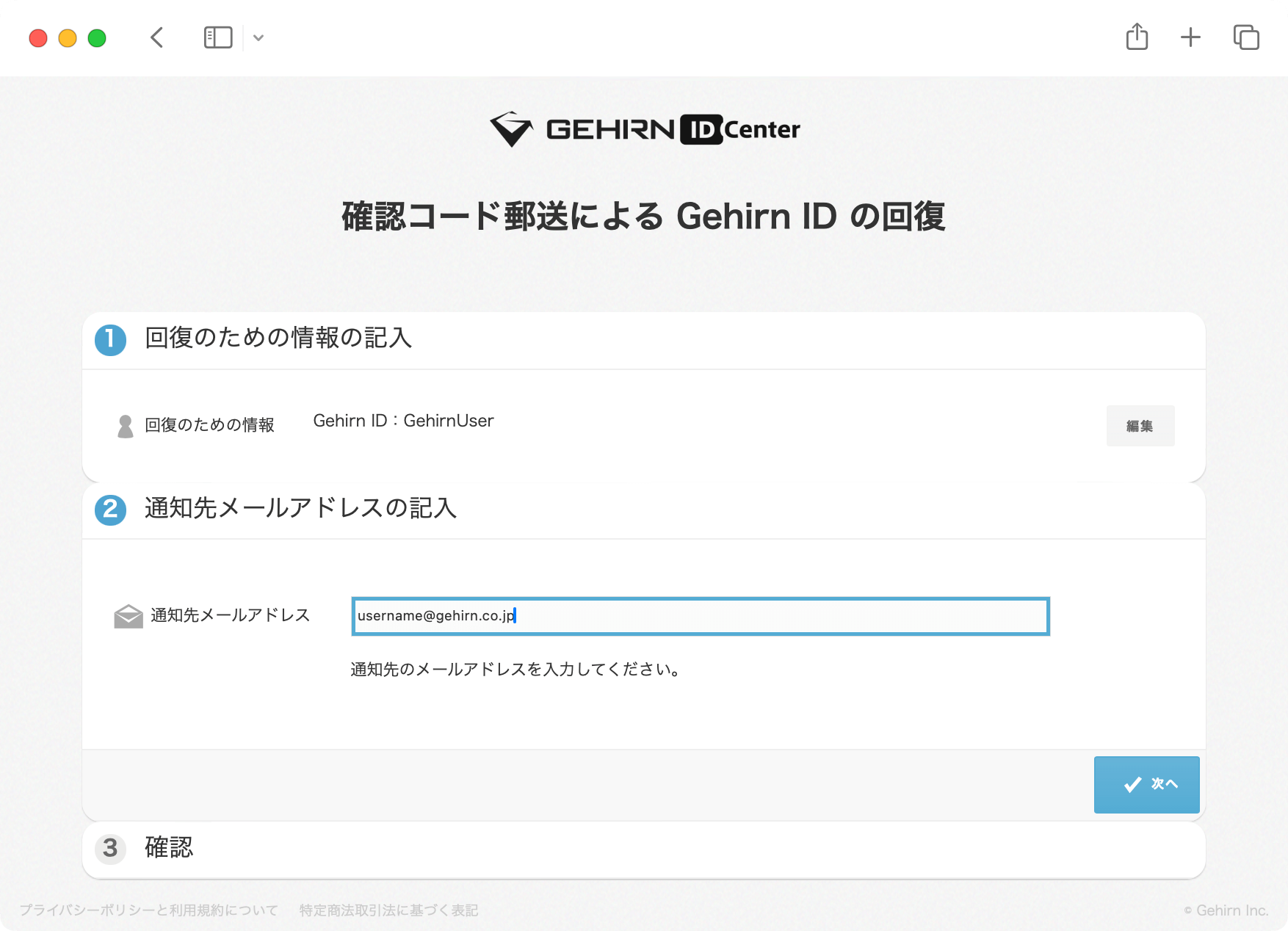
Task: Click the Share icon in toolbar
Action: coord(1137,37)
